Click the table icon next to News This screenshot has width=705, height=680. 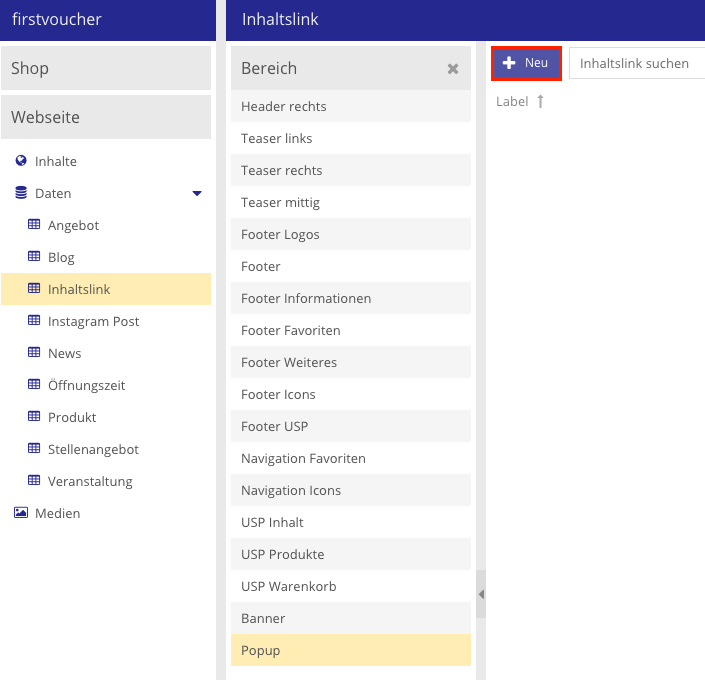coord(34,352)
